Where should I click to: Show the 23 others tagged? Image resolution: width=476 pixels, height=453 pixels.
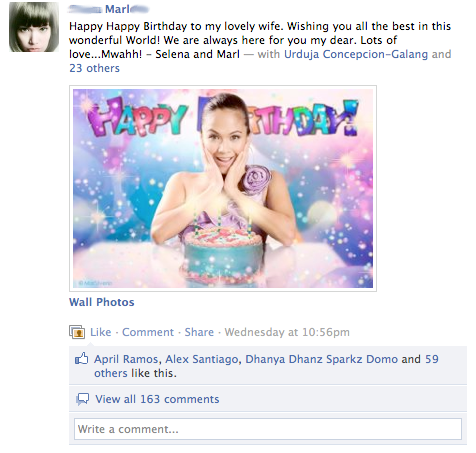tap(94, 68)
